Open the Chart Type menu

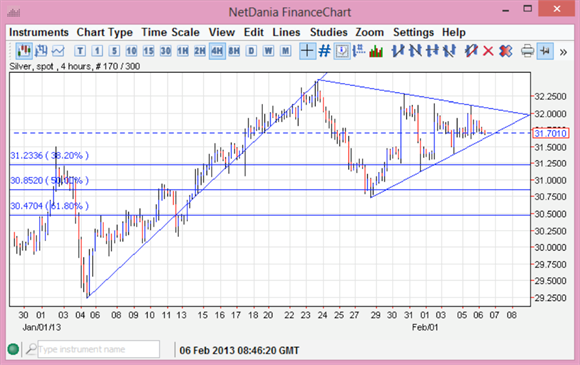(x=105, y=33)
